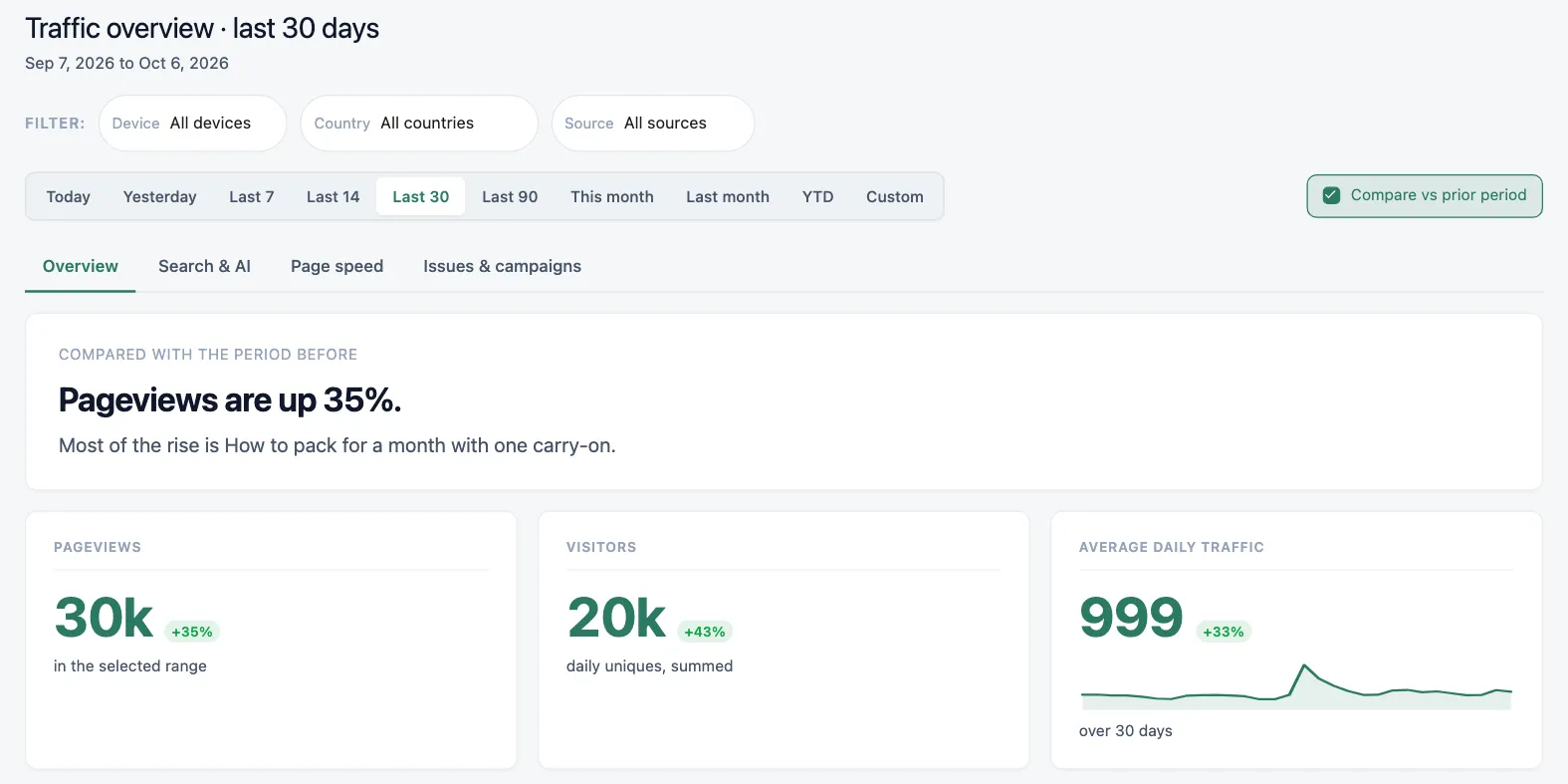The height and width of the screenshot is (784, 1568).
Task: Click the 'daily uniques, summed' caption
Action: tap(649, 665)
